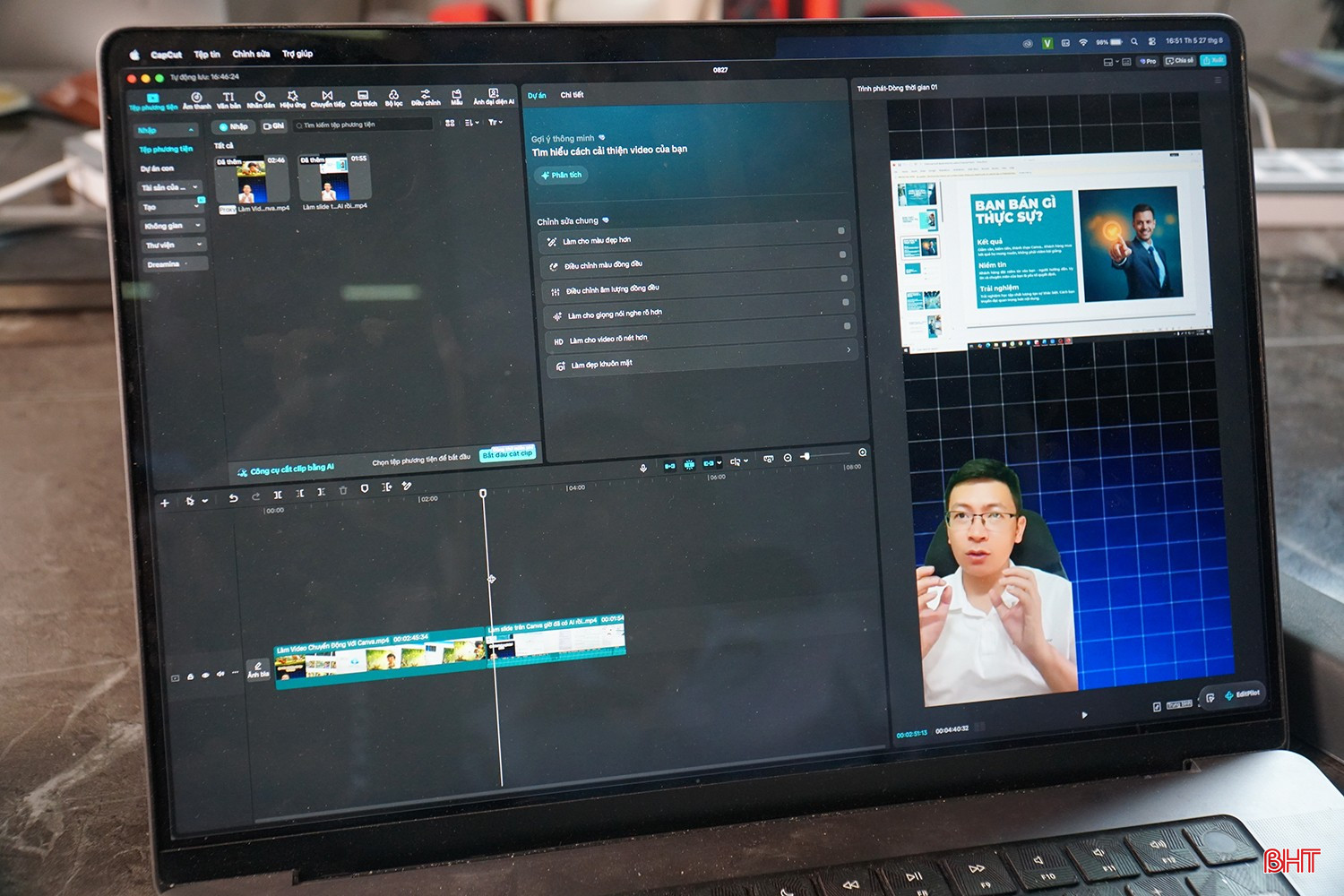Open the Chỉnh sửa menu
Viewport: 1344px width, 896px height.
251,54
